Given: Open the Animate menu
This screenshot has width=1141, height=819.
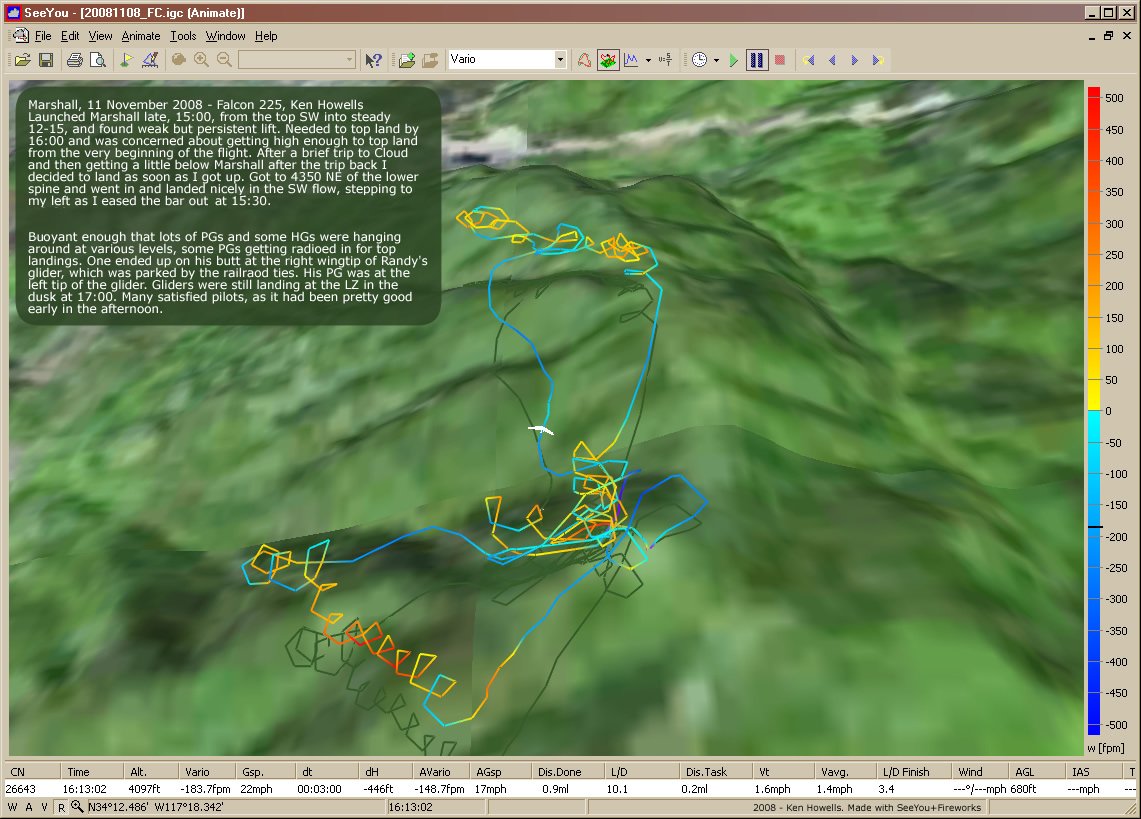Looking at the screenshot, I should click(x=140, y=36).
